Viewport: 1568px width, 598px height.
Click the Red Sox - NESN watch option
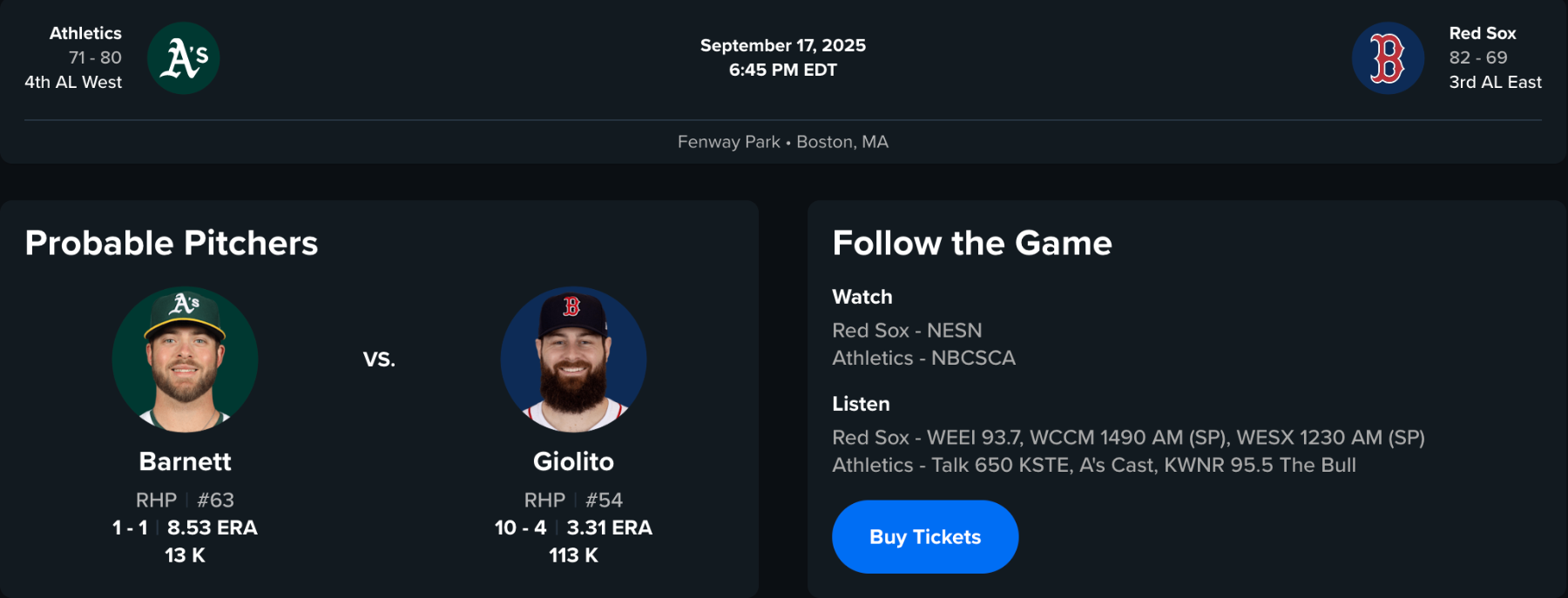tap(907, 331)
